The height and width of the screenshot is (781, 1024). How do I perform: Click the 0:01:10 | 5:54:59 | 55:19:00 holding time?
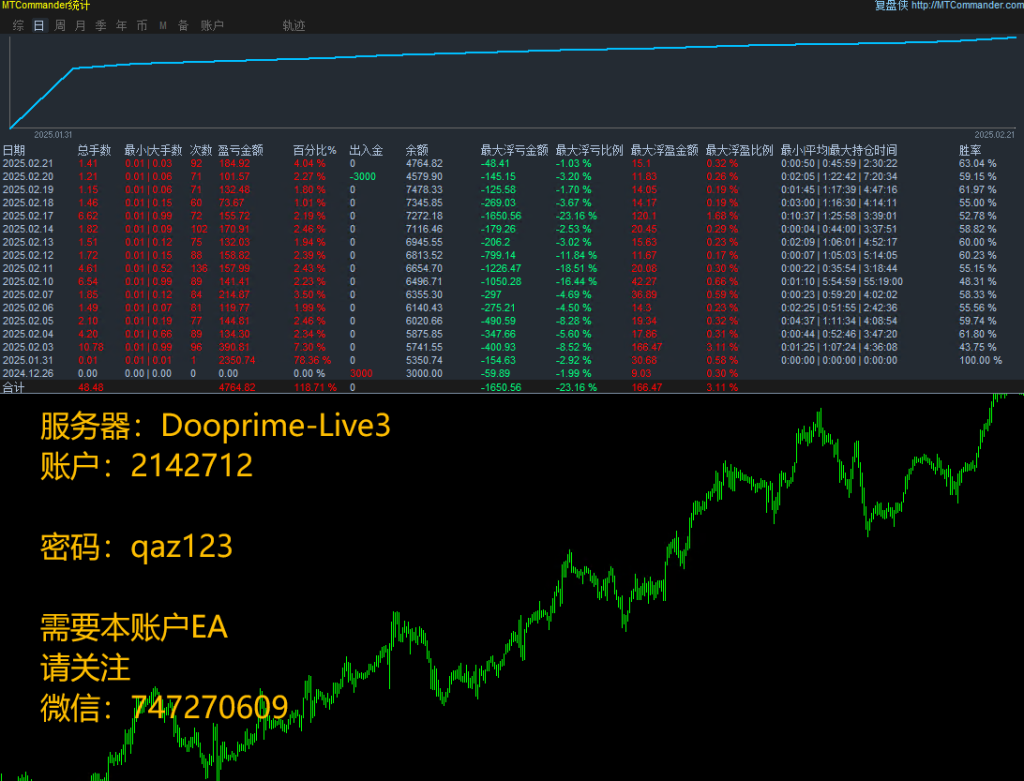tap(842, 281)
